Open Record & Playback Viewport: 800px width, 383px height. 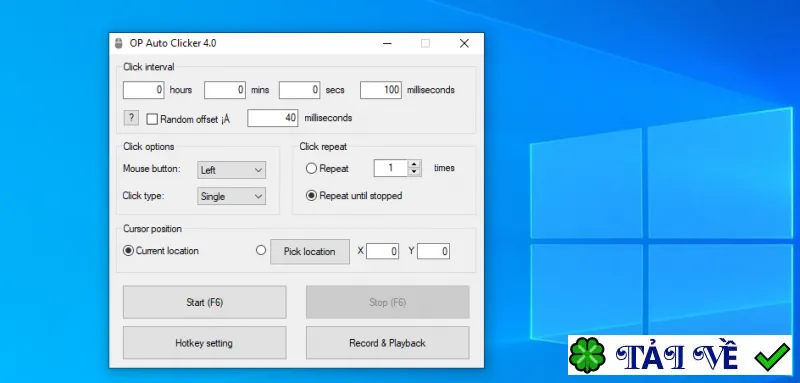[388, 343]
